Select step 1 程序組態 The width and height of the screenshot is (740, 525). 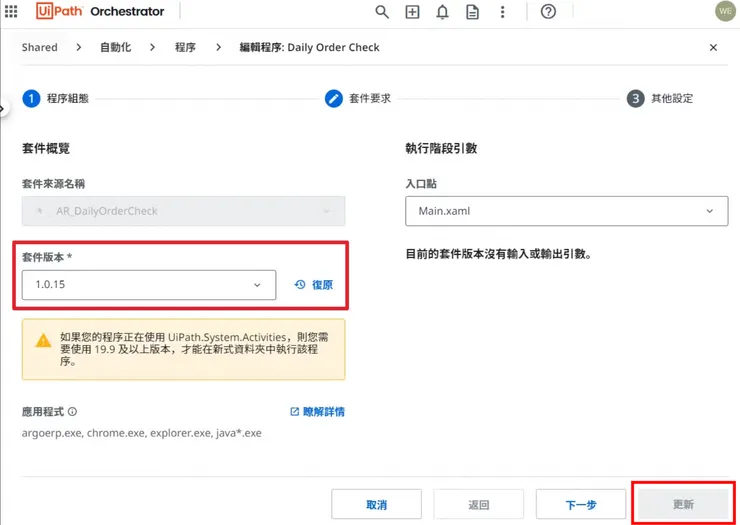(56, 99)
